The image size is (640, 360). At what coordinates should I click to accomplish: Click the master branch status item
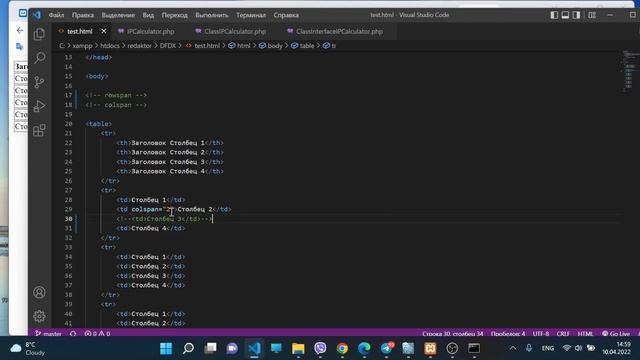point(48,333)
